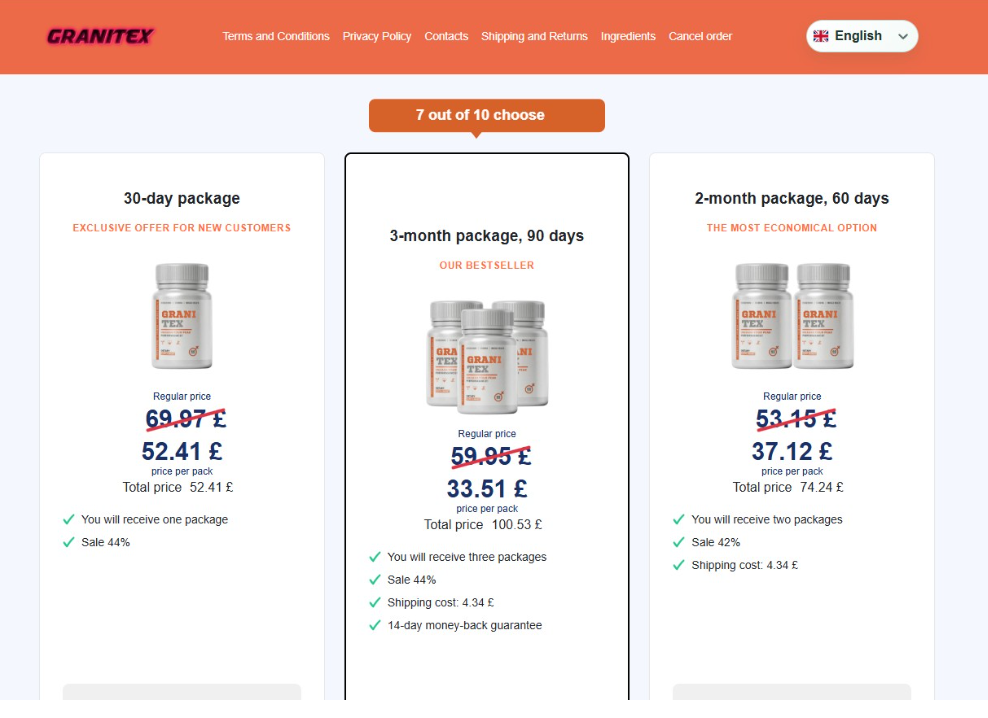
Task: Click the single bottle product image
Action: coord(182,316)
